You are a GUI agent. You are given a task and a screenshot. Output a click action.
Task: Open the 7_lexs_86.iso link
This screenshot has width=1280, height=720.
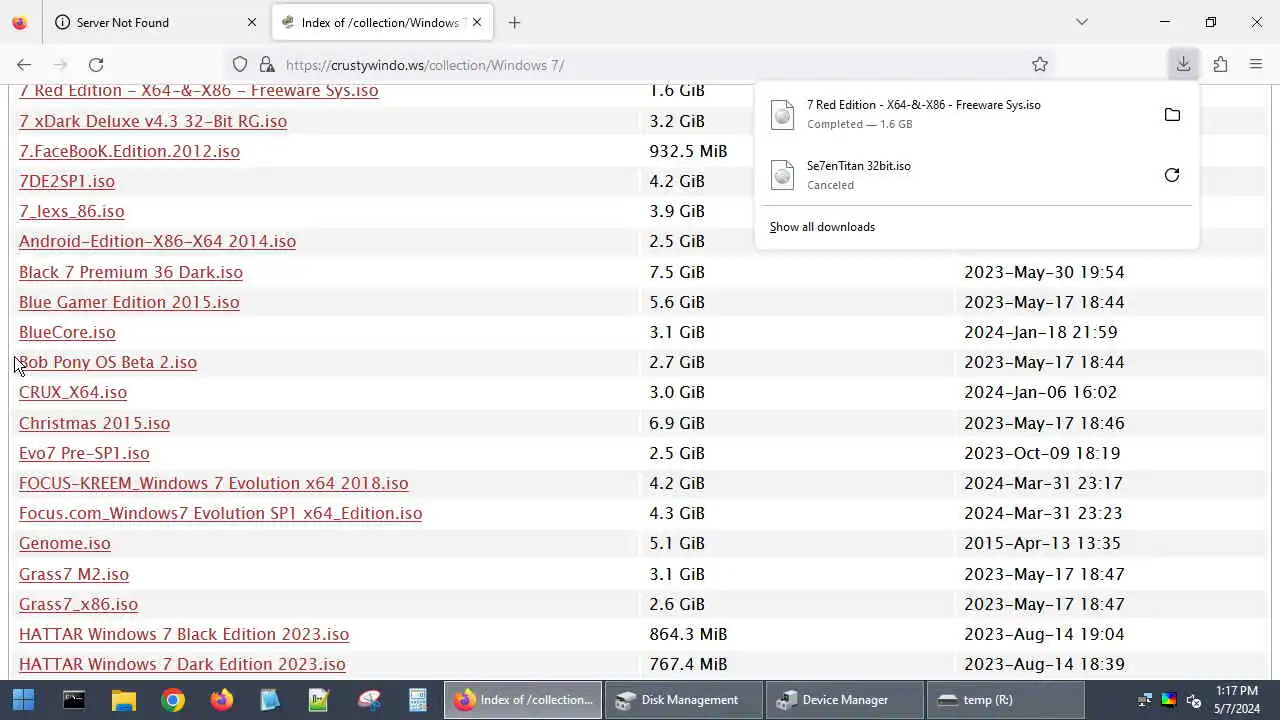click(x=72, y=211)
